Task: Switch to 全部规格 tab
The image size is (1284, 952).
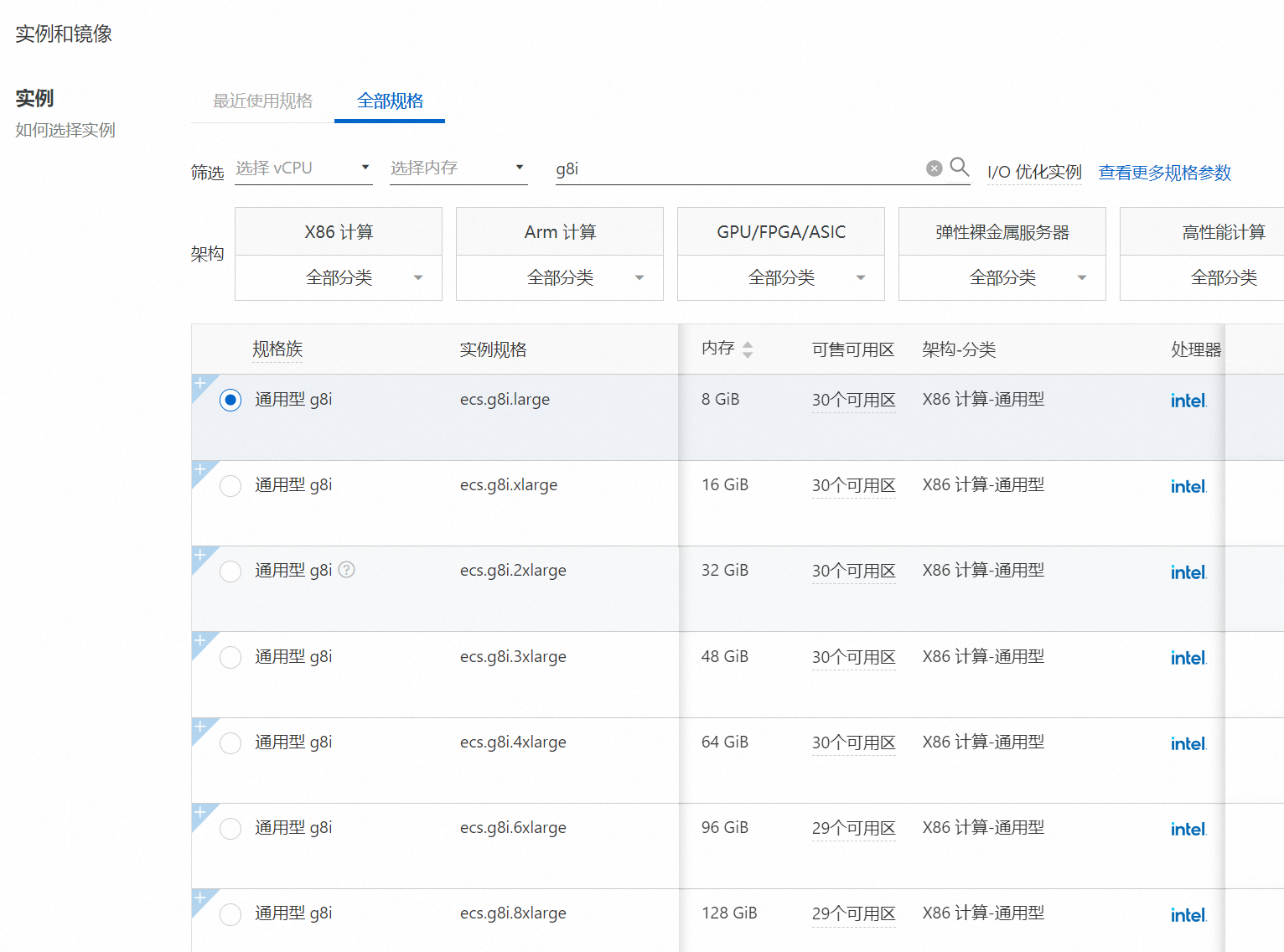Action: click(x=390, y=101)
